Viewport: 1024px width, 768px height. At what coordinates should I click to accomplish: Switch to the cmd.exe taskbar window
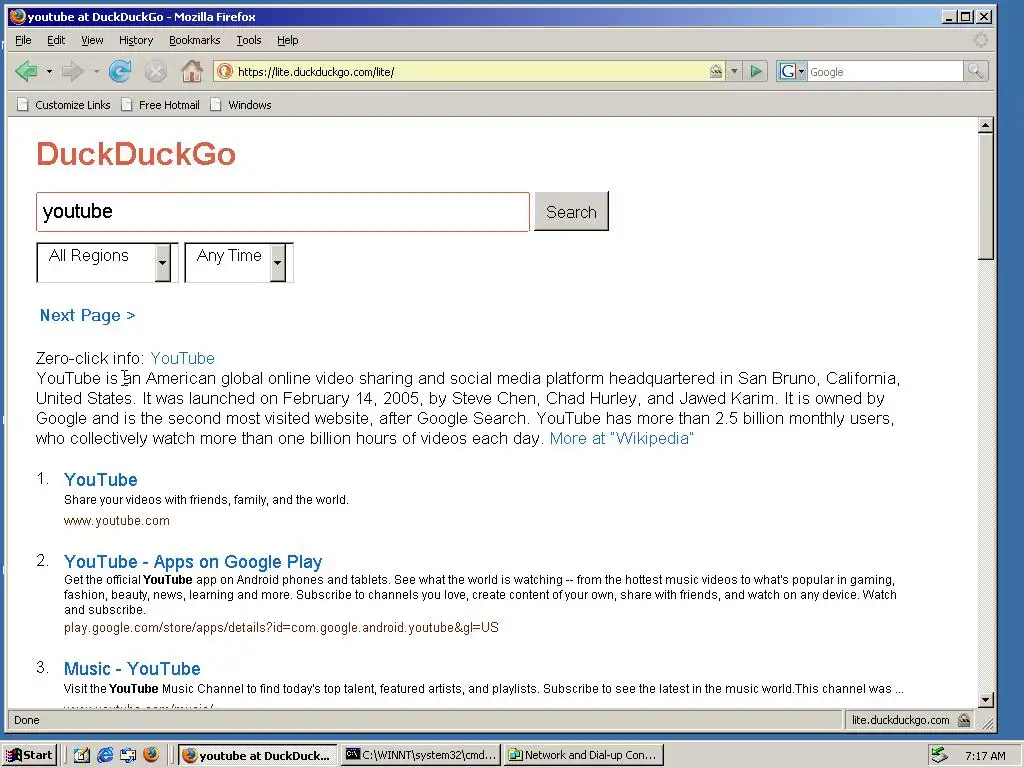pos(422,756)
